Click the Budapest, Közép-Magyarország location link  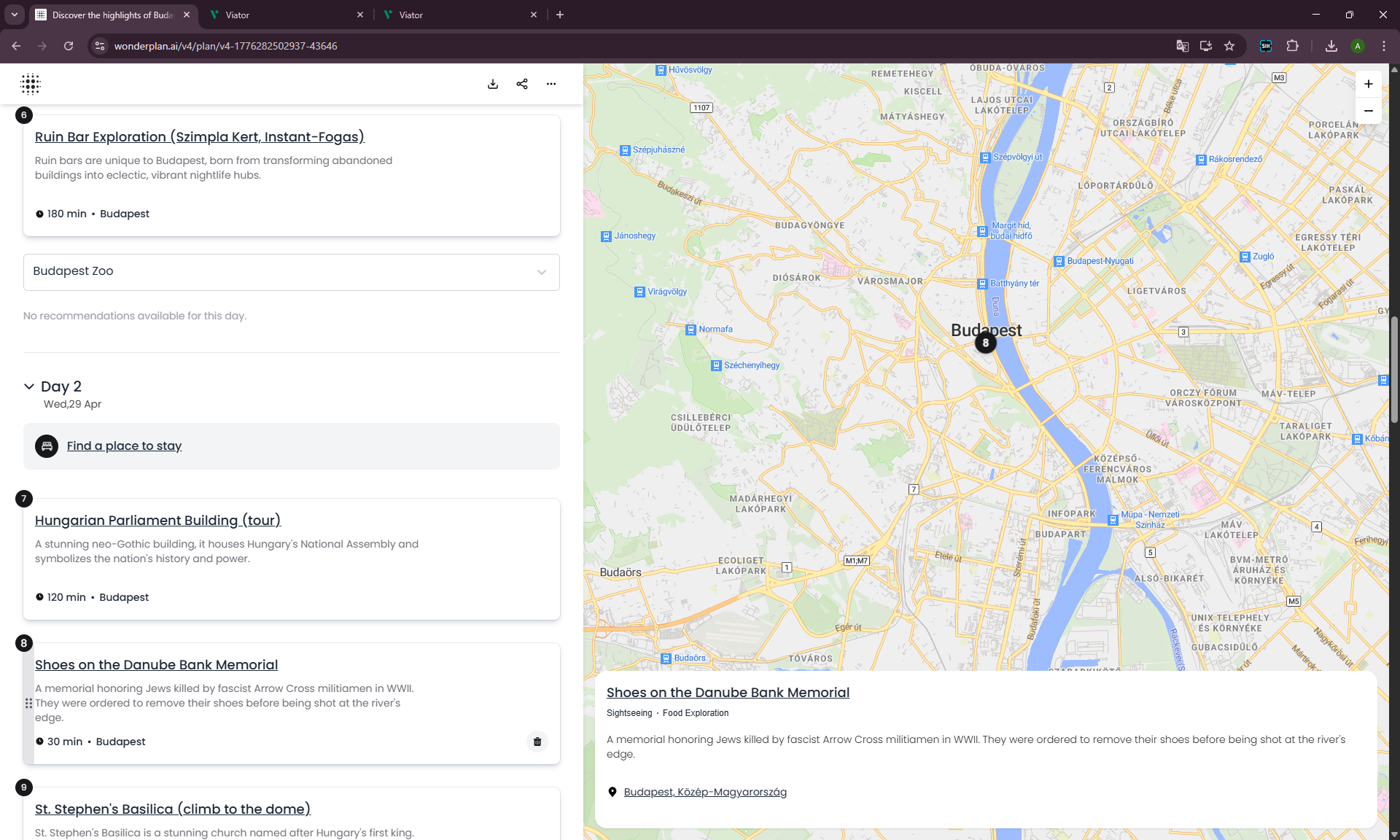(x=705, y=793)
